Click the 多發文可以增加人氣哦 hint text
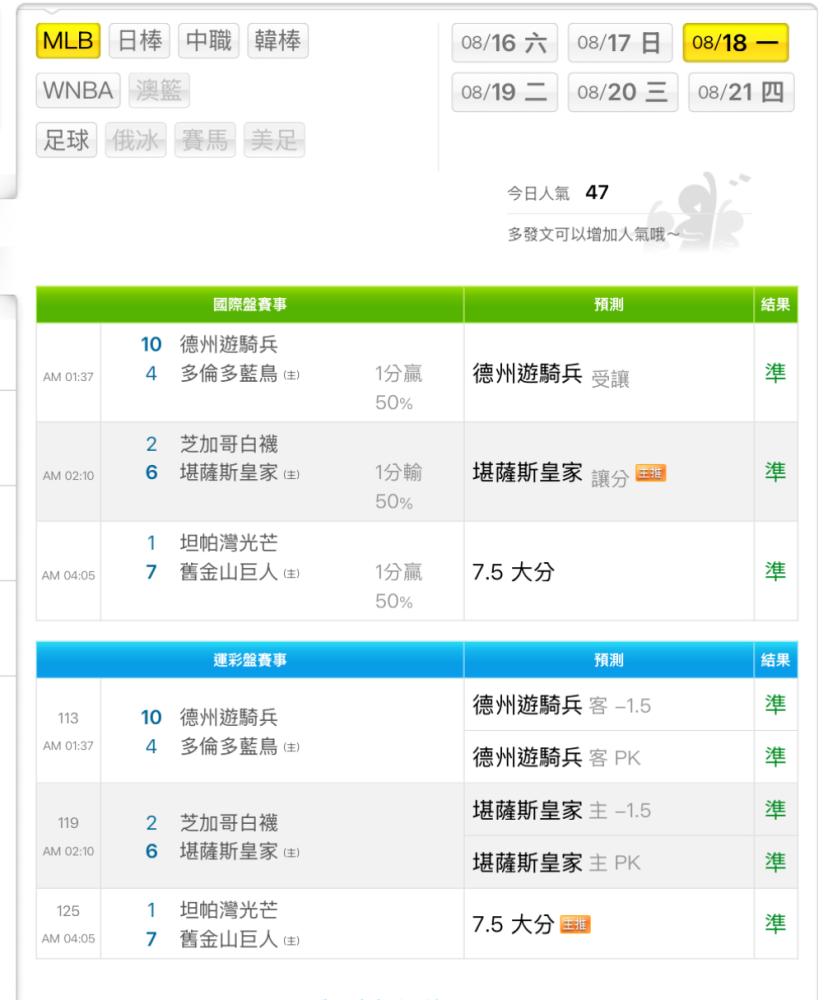This screenshot has height=1000, width=828. pyautogui.click(x=593, y=235)
